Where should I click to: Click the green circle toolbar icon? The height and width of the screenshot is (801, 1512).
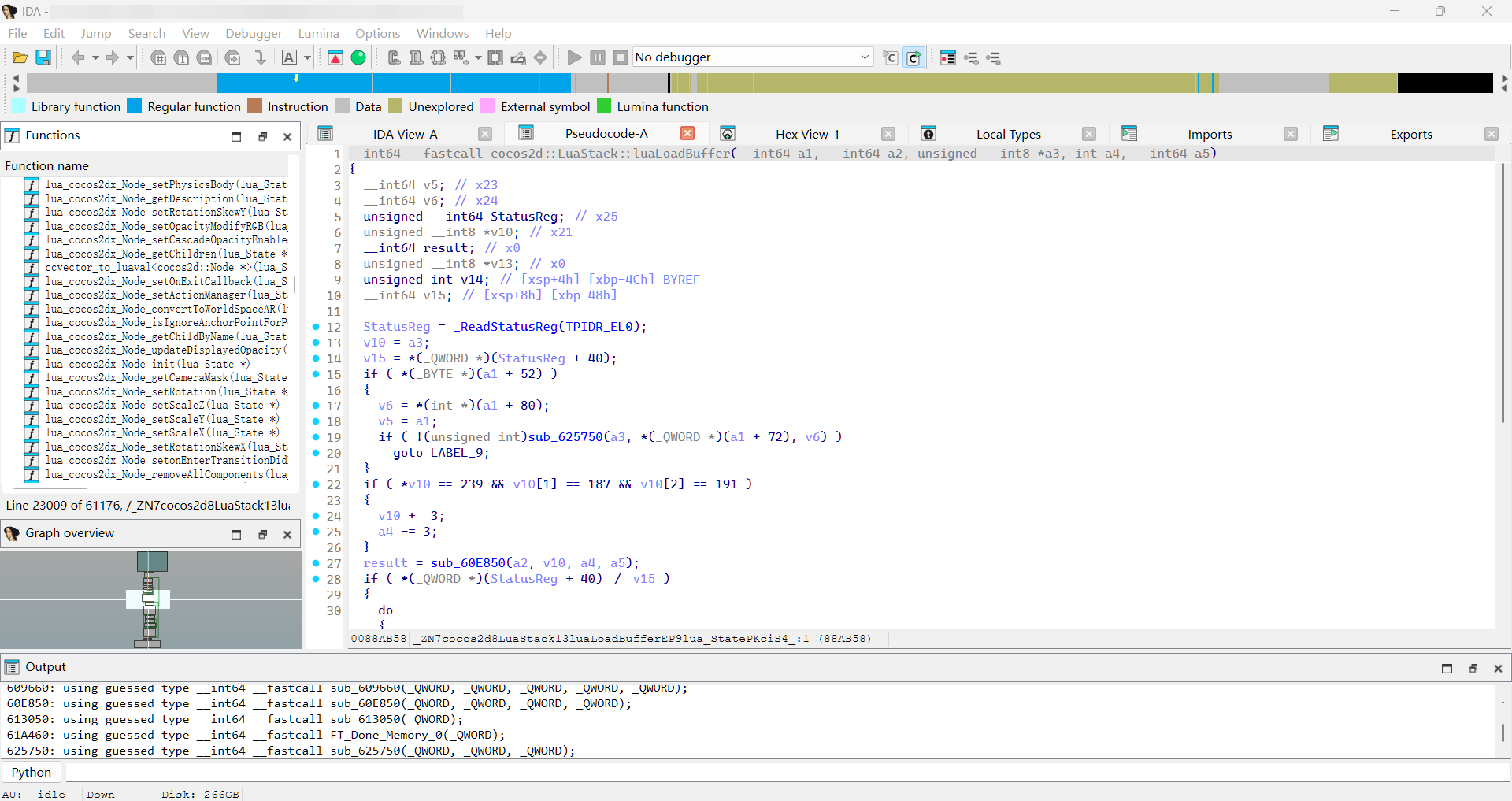(358, 57)
